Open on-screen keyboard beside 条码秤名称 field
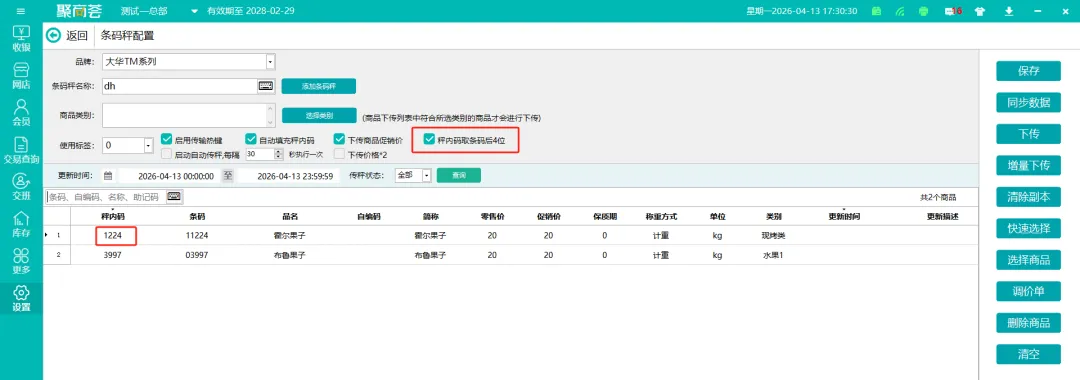Screen dimensions: 1080x380 click(266, 86)
